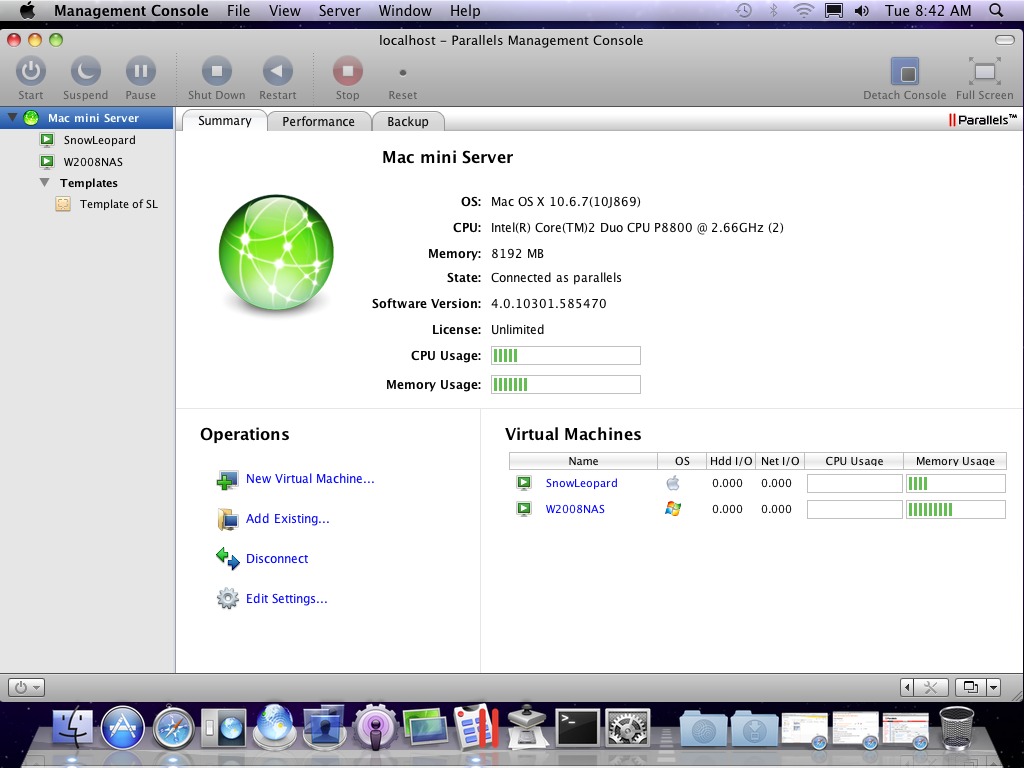The height and width of the screenshot is (768, 1024).
Task: Open Terminal from the Dock
Action: click(577, 726)
